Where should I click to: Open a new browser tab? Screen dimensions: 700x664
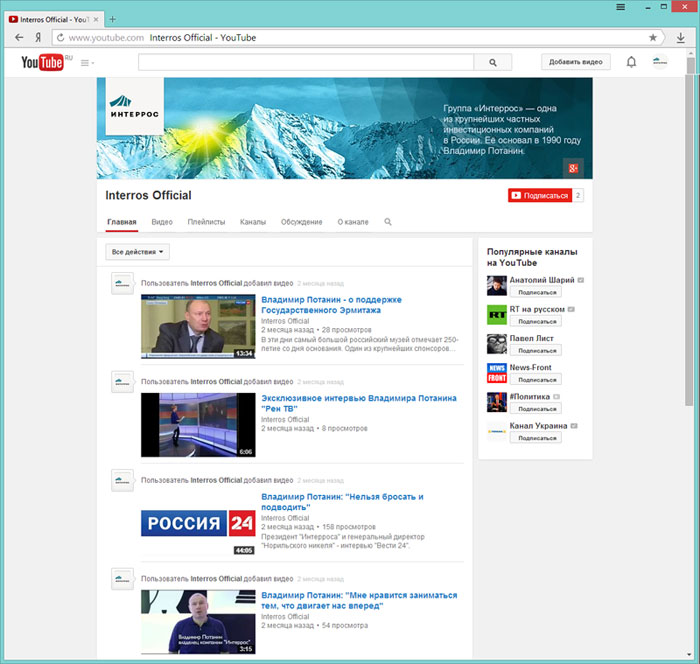112,19
